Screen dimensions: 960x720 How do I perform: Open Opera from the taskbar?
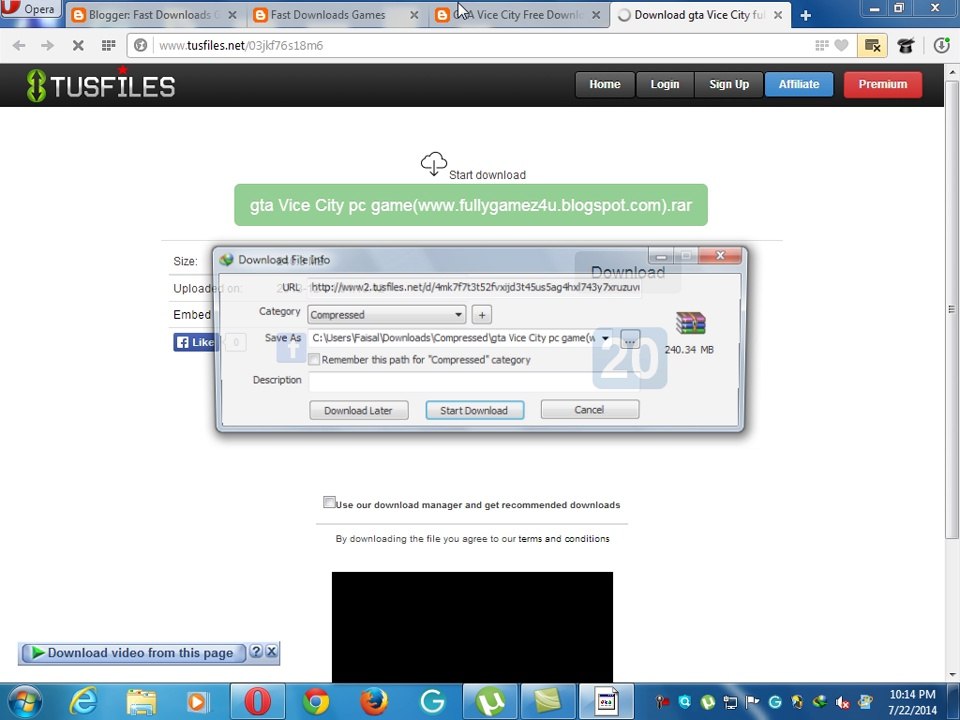257,702
